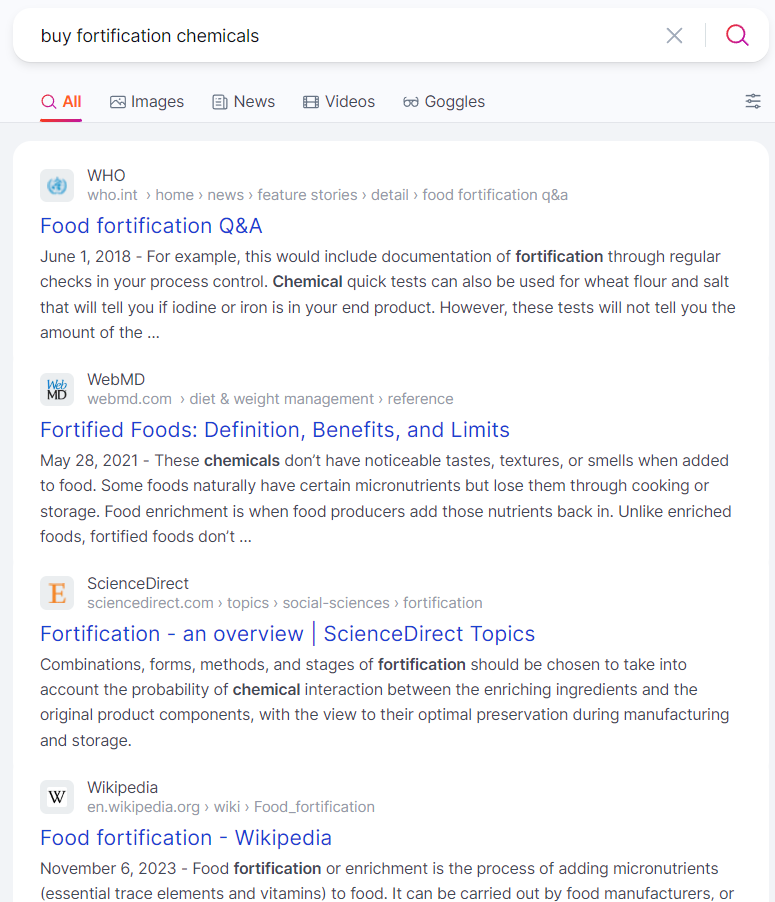Click the WHO site favicon
Image resolution: width=775 pixels, height=902 pixels.
tap(57, 185)
